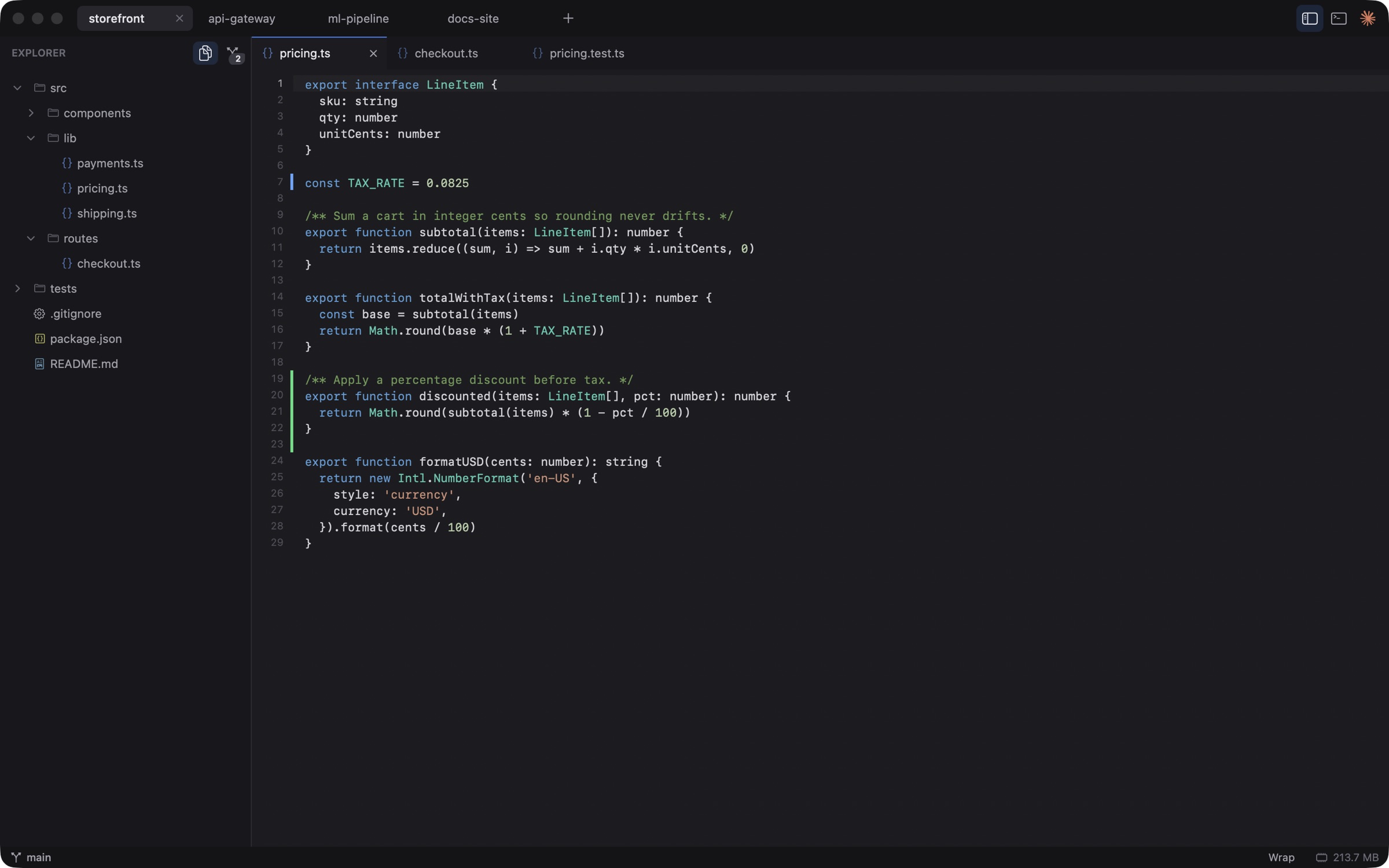Open checkout.ts under routes folder
Screen dimensions: 1389x868
pyautogui.click(x=109, y=263)
